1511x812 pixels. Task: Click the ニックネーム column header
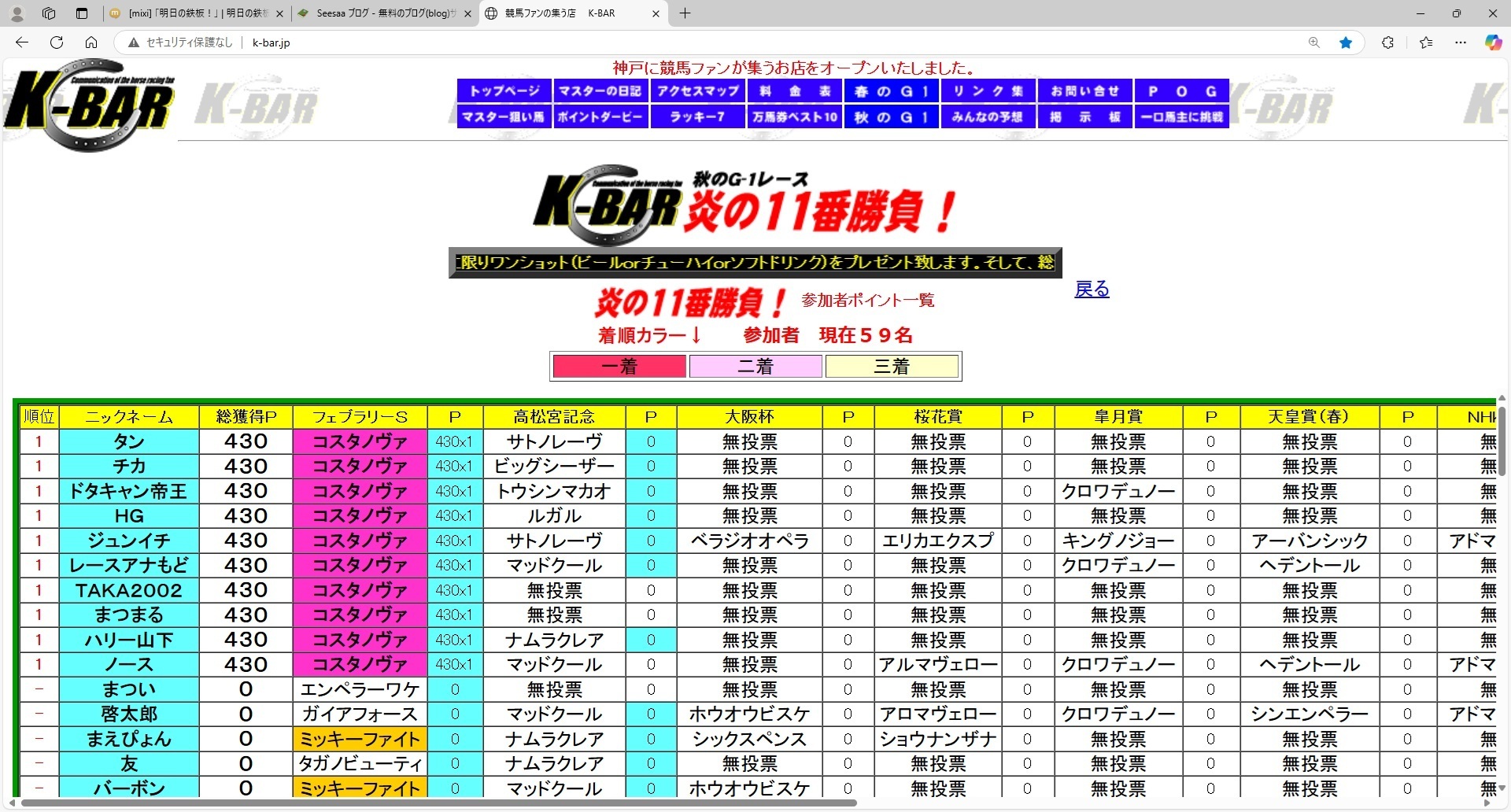pyautogui.click(x=129, y=417)
